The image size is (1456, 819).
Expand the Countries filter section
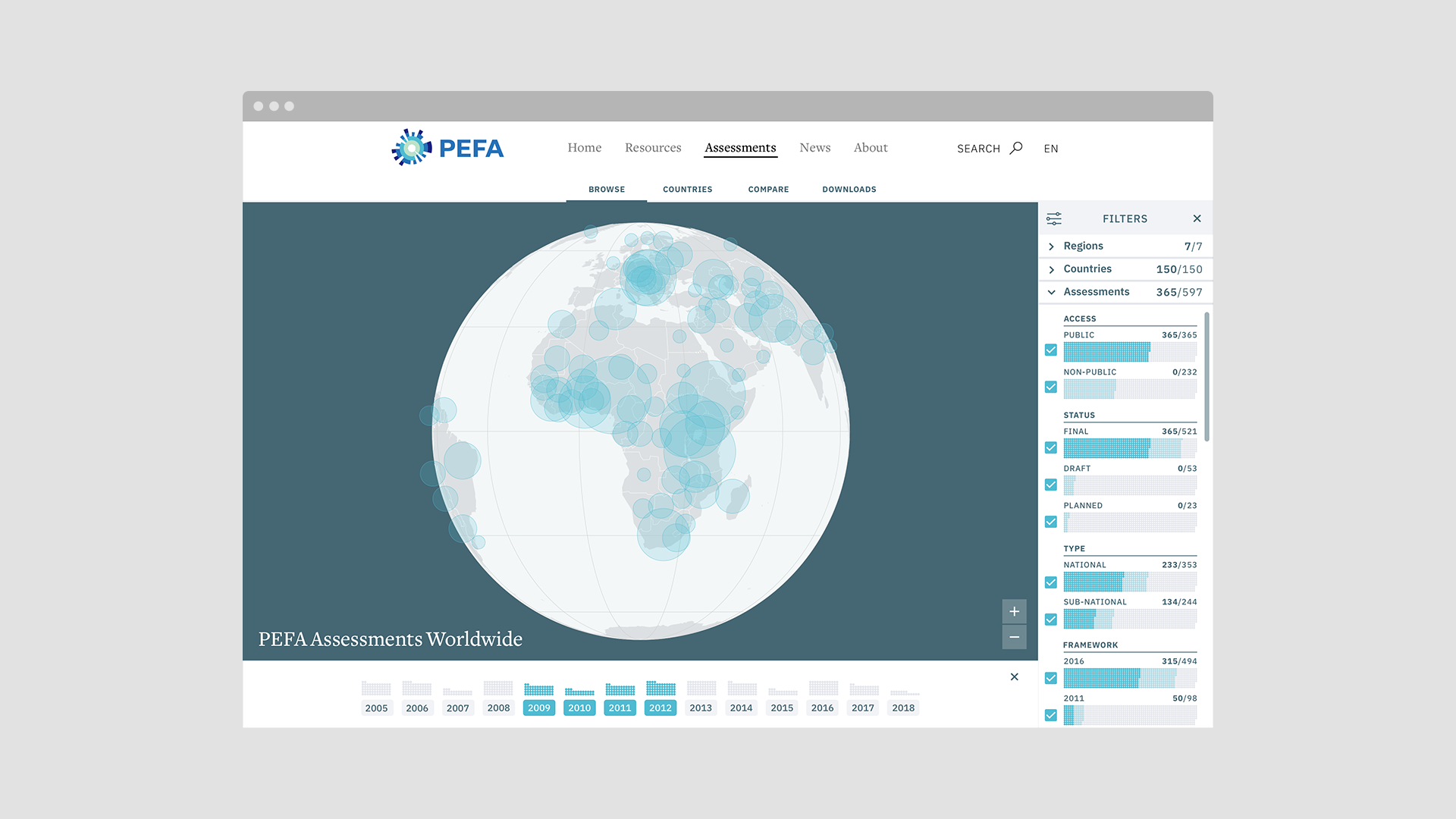coord(1051,269)
